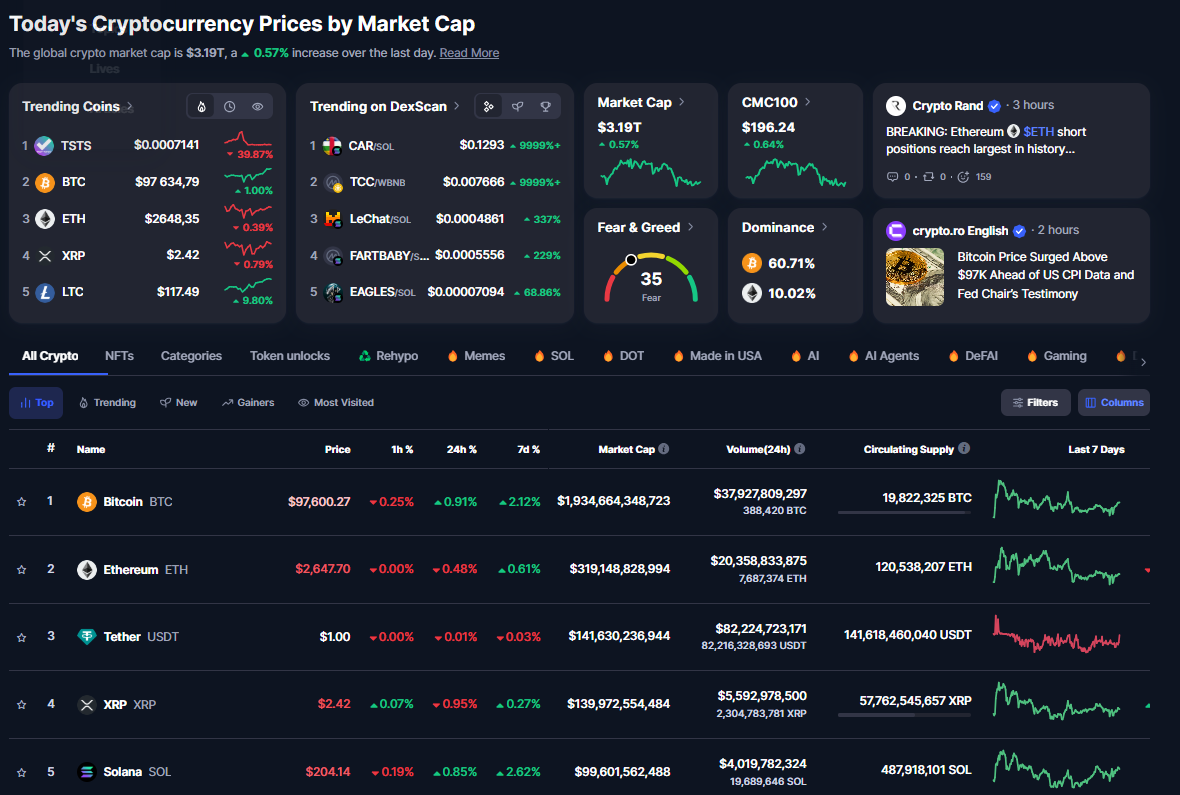The height and width of the screenshot is (795, 1180).
Task: Click the TCC/WBNB token icon in DexScan
Action: [x=333, y=182]
